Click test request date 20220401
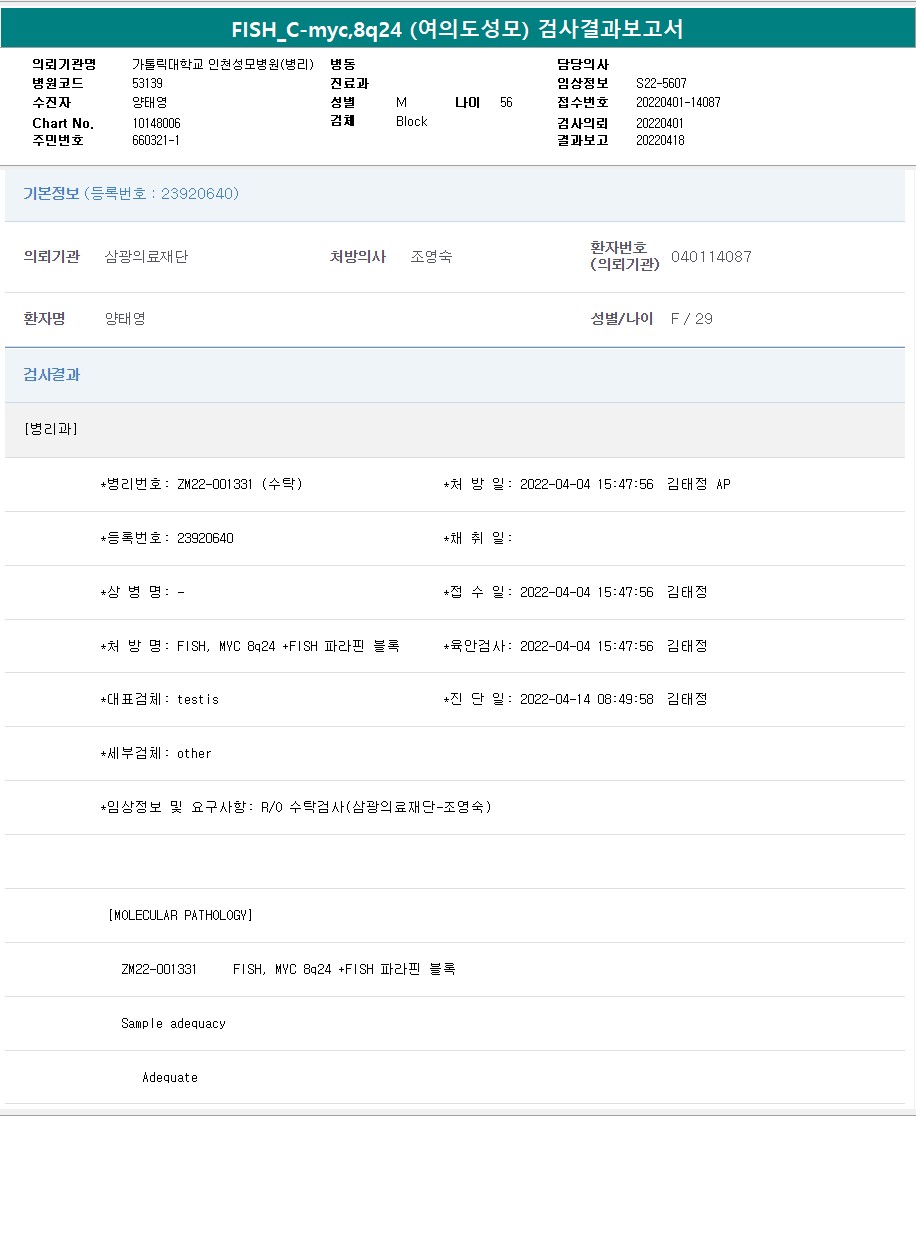 point(660,123)
